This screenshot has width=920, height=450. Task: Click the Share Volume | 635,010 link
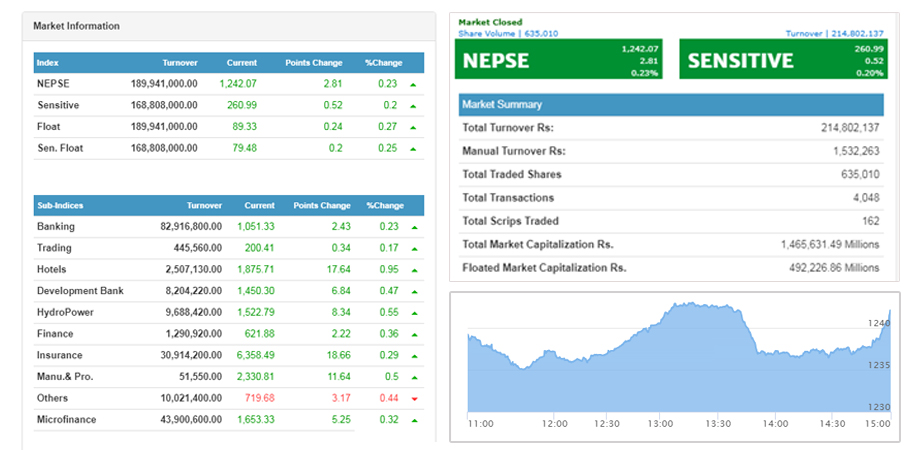[x=508, y=33]
